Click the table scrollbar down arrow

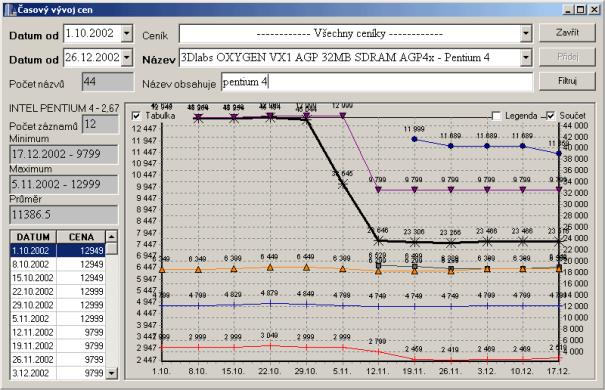[112, 373]
